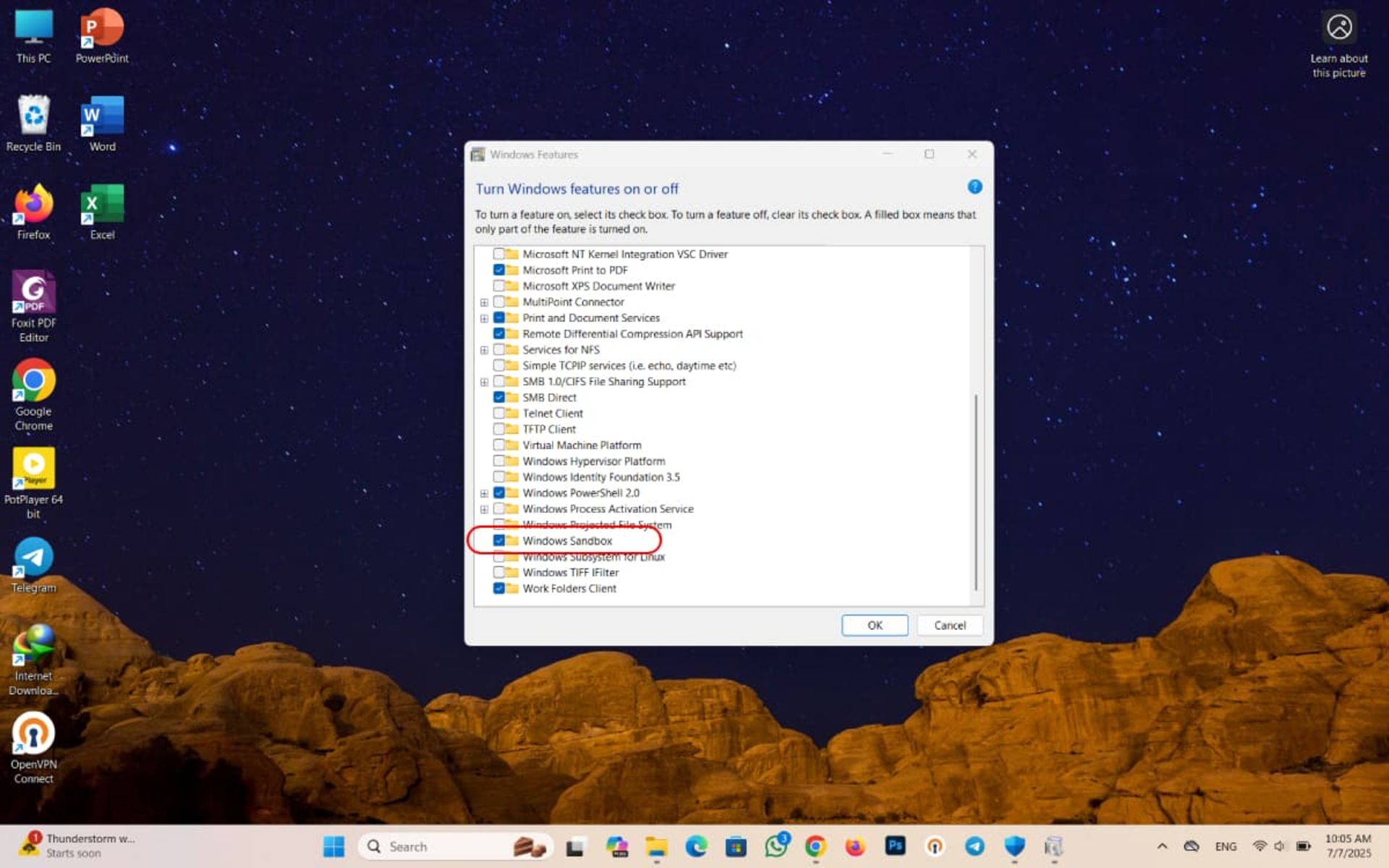Open Microsoft Word from the desktop
Image resolution: width=1389 pixels, height=868 pixels.
[101, 116]
